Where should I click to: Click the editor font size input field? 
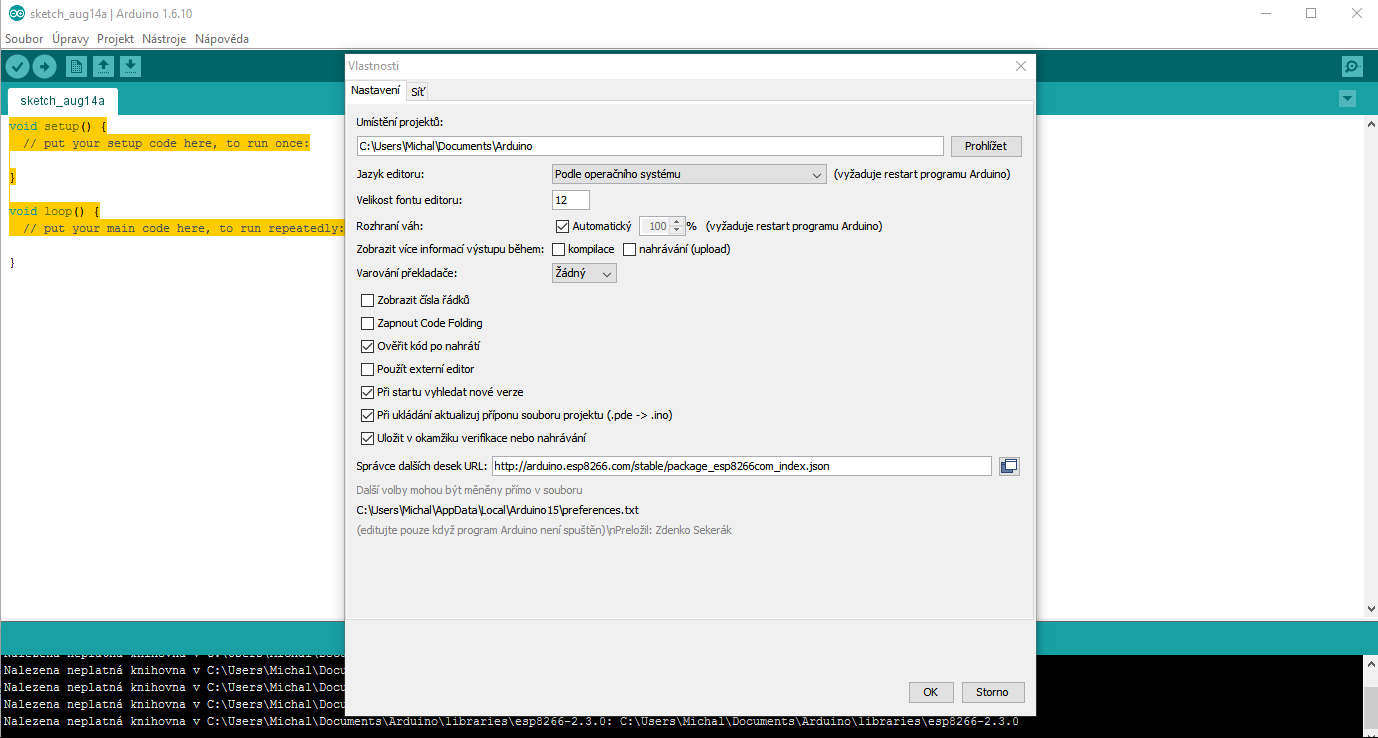pyautogui.click(x=570, y=199)
